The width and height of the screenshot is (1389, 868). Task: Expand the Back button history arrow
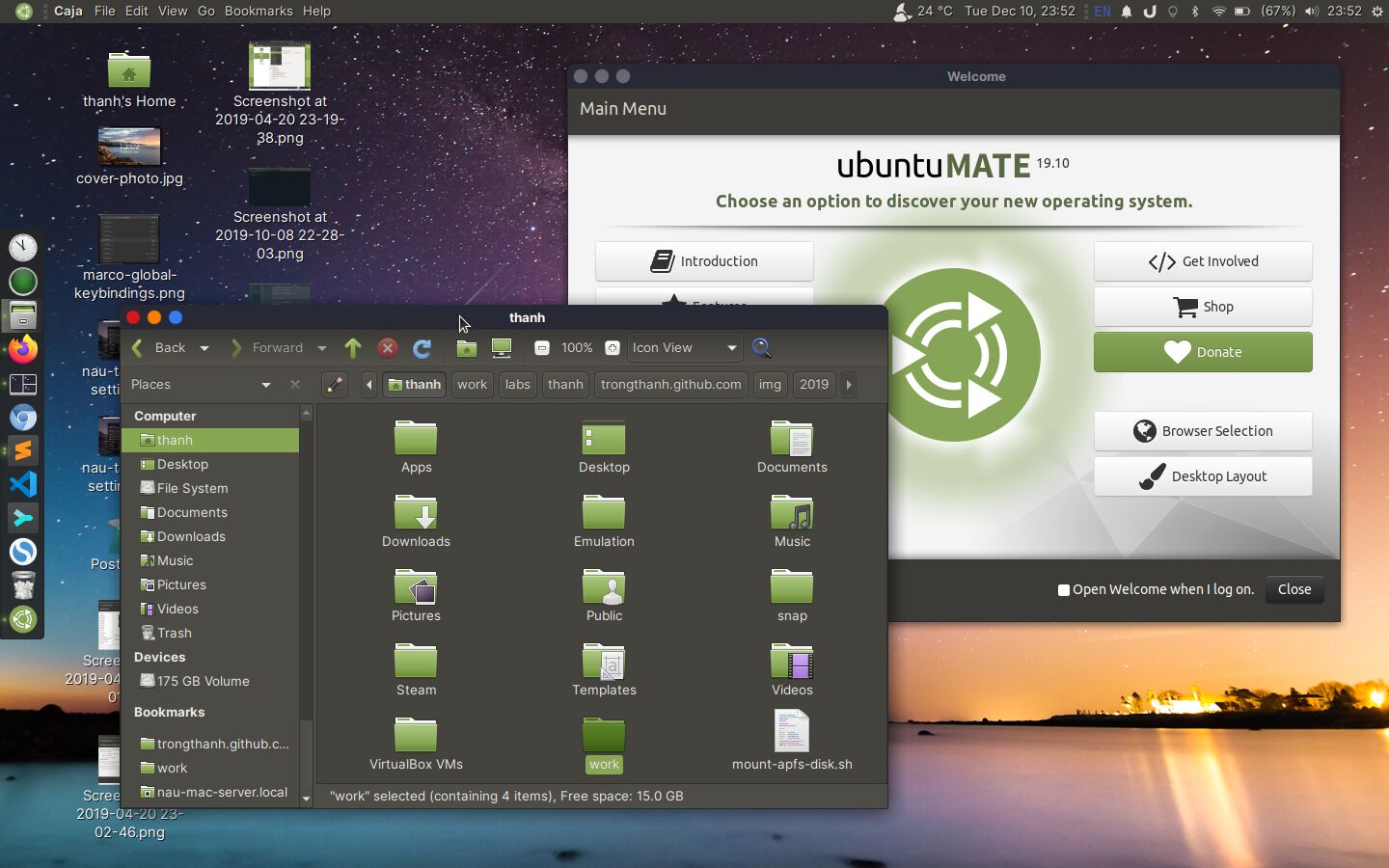point(204,348)
